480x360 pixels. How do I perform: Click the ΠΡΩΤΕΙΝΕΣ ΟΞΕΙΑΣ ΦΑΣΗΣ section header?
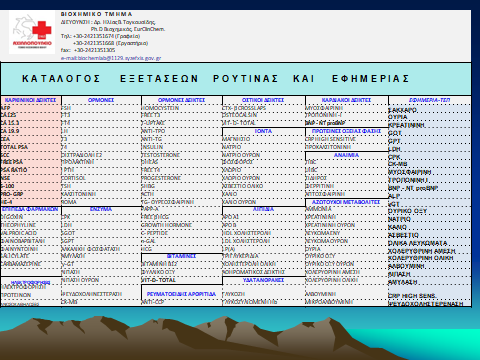tap(346, 131)
